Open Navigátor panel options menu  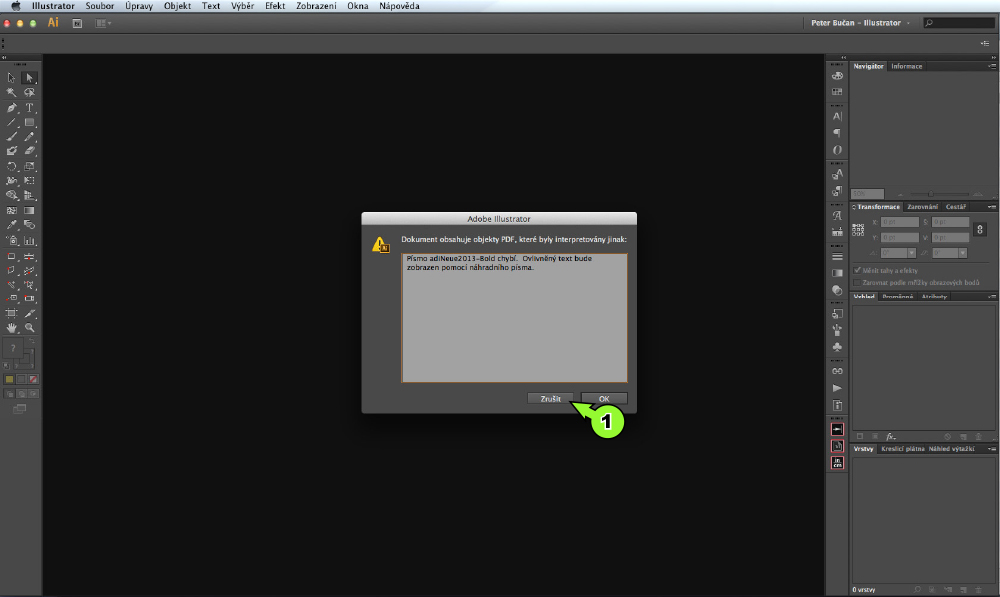992,66
